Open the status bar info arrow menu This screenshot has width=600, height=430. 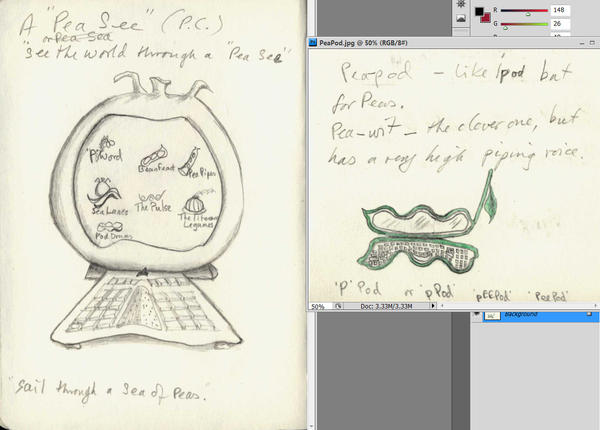pyautogui.click(x=433, y=306)
